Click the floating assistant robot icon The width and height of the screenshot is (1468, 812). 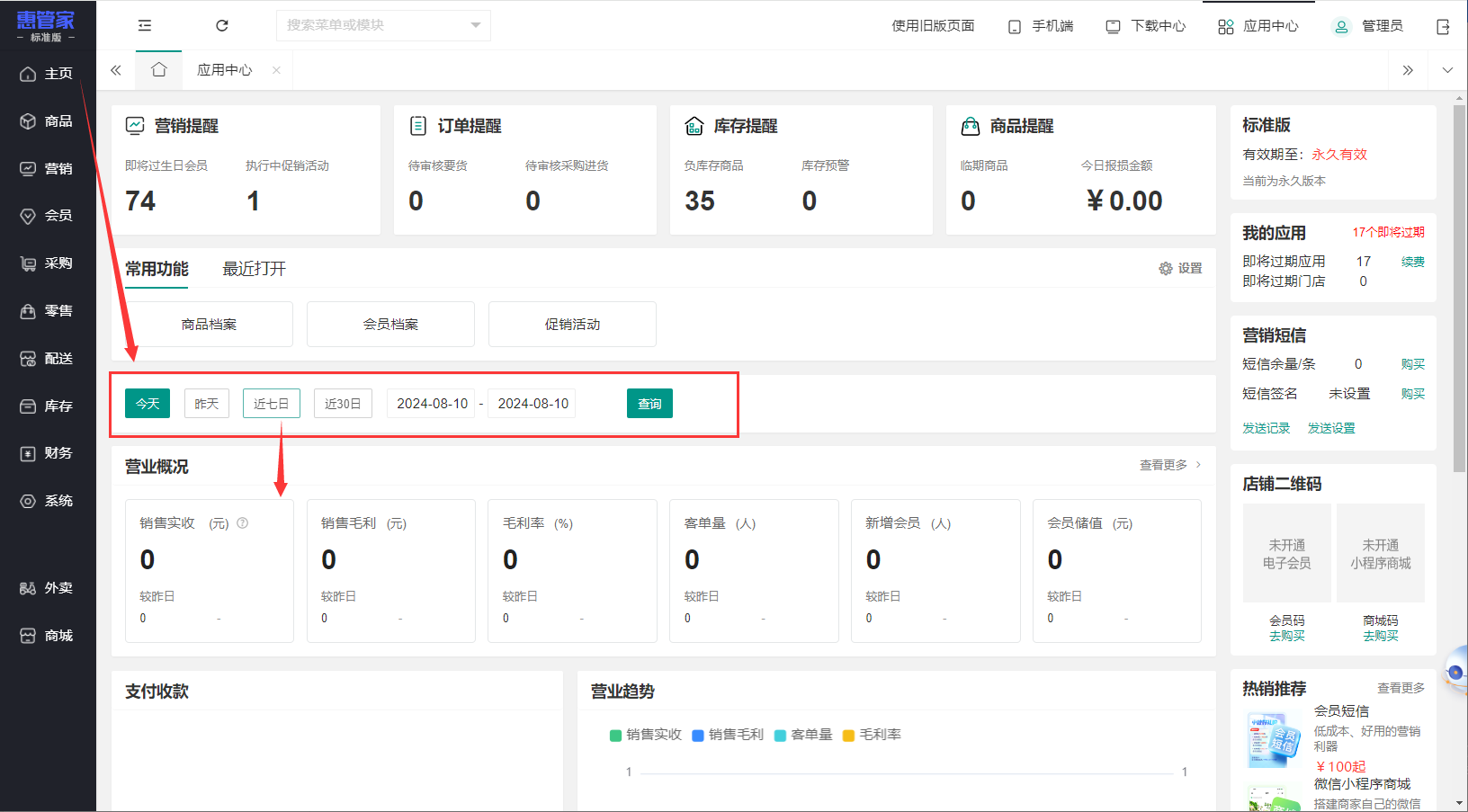(x=1456, y=671)
